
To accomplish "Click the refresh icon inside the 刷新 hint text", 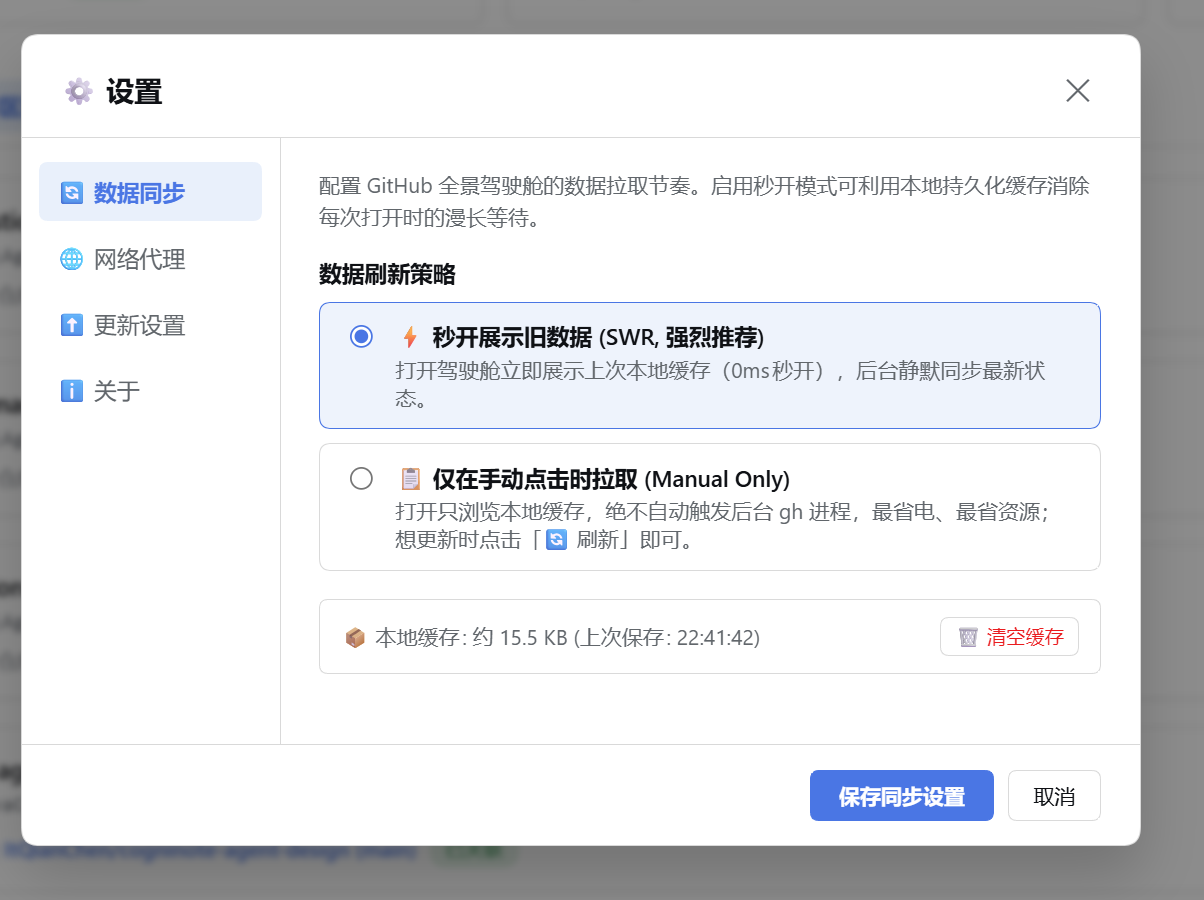I will (x=557, y=541).
